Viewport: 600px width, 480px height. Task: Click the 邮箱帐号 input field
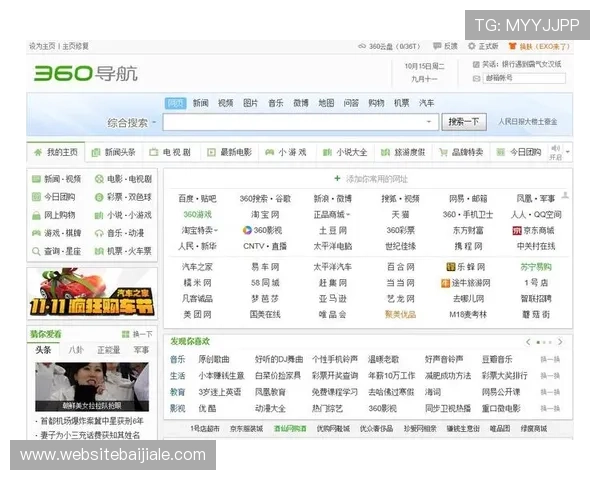tap(524, 78)
